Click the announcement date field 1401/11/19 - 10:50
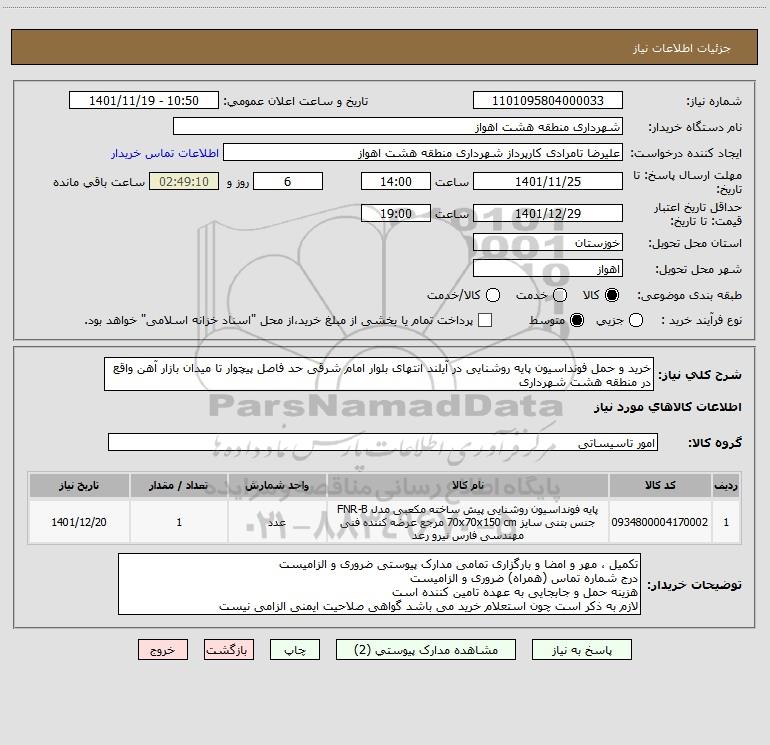770x745 pixels. tap(144, 100)
